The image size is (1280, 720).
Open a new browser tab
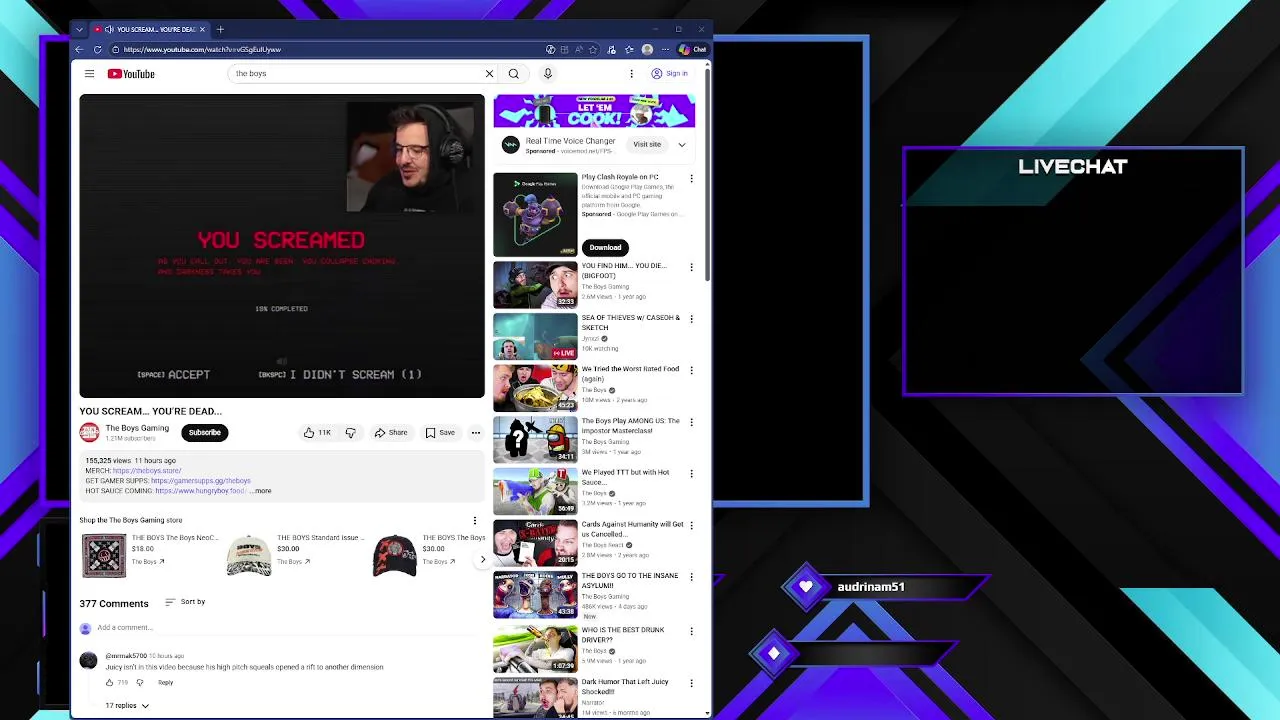220,29
